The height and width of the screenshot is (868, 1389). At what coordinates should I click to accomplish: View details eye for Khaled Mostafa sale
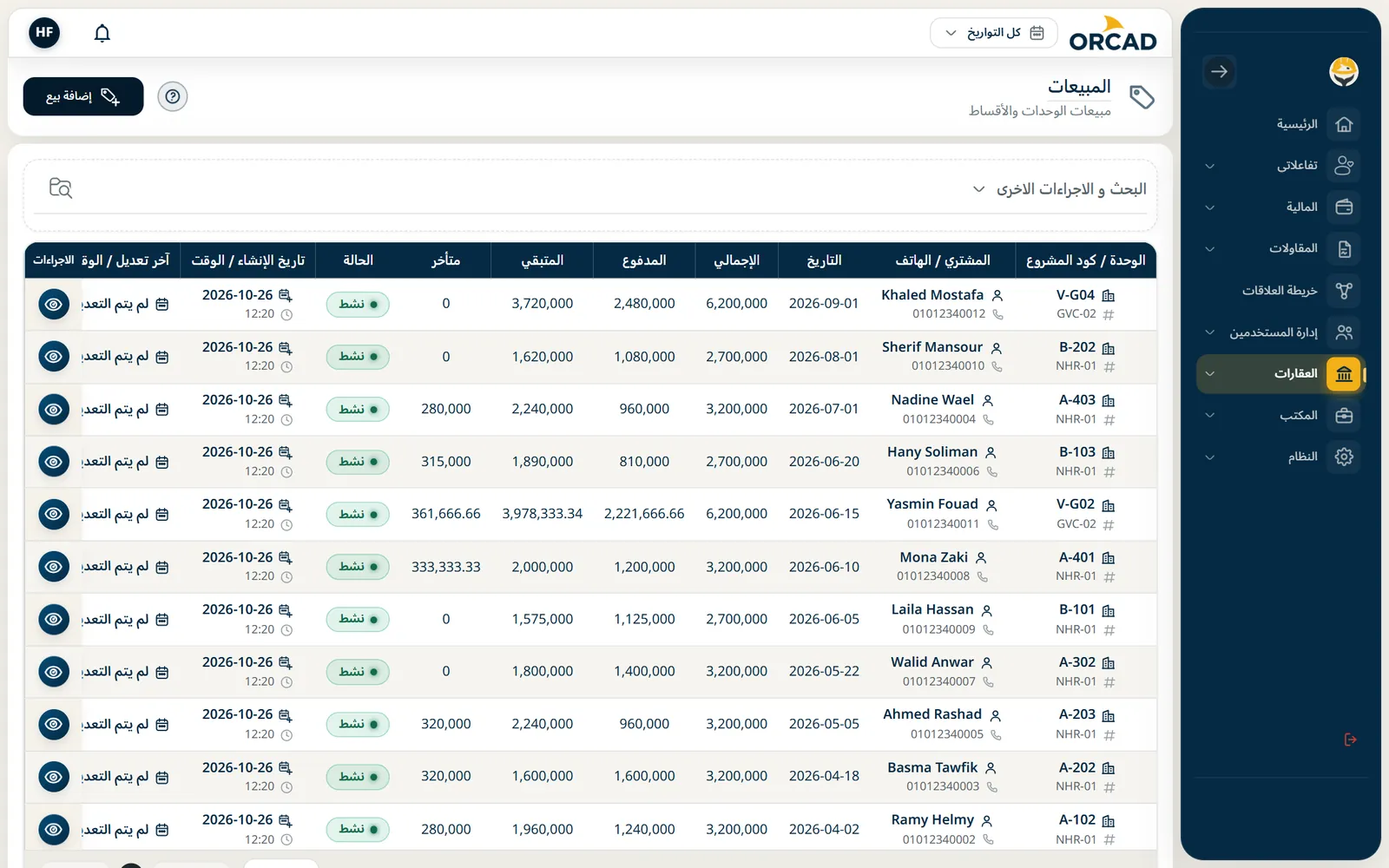tap(54, 305)
